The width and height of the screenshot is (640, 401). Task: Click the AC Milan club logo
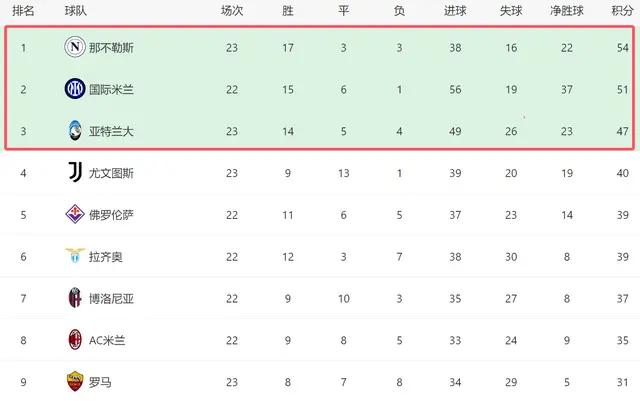tap(75, 339)
